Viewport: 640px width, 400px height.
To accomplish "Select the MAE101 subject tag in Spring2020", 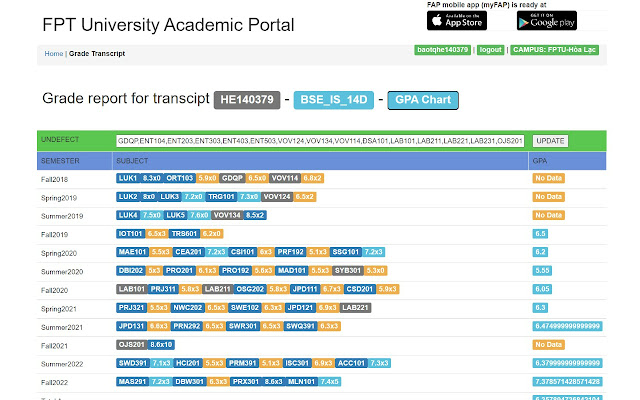I will 132,252.
